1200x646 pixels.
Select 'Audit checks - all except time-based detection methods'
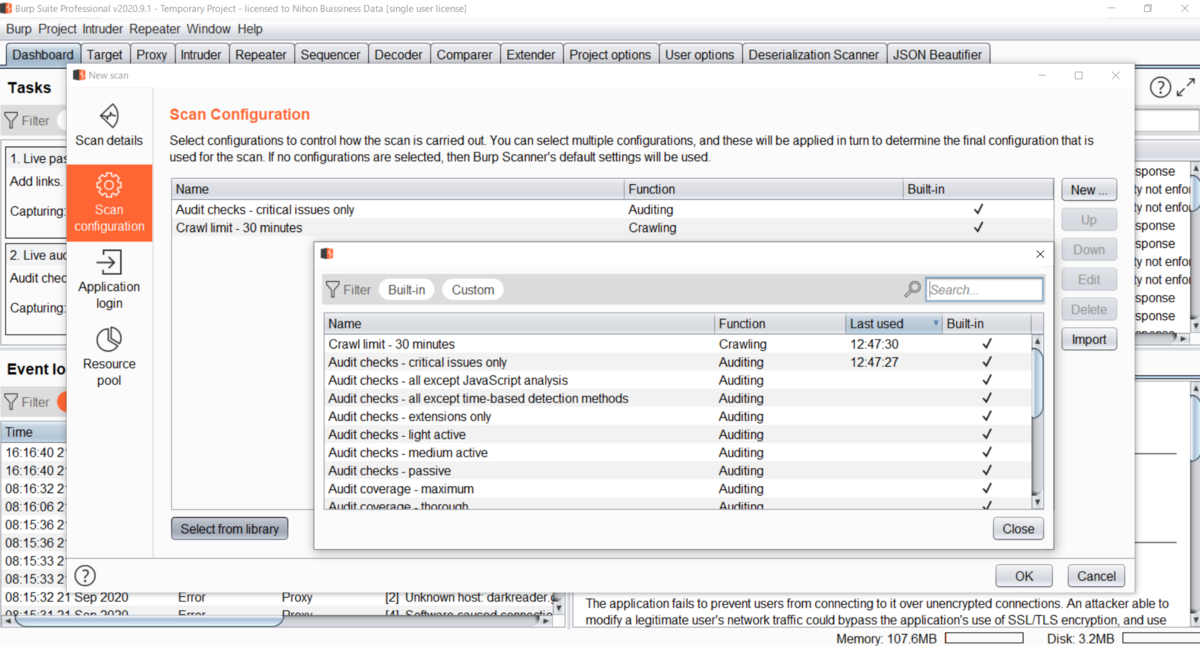(677, 398)
